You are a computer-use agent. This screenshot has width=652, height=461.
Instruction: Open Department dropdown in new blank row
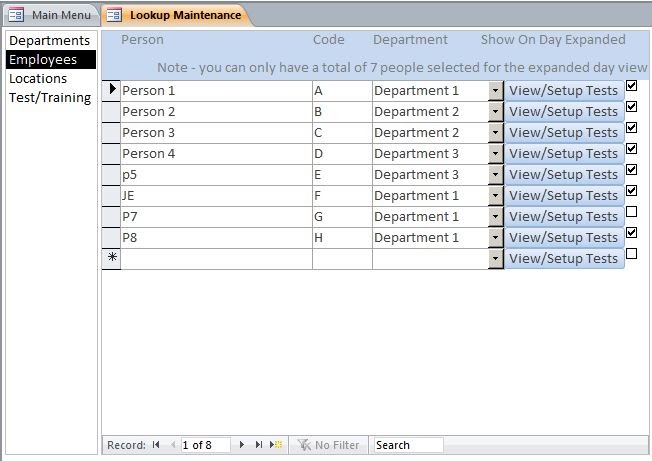pos(495,259)
